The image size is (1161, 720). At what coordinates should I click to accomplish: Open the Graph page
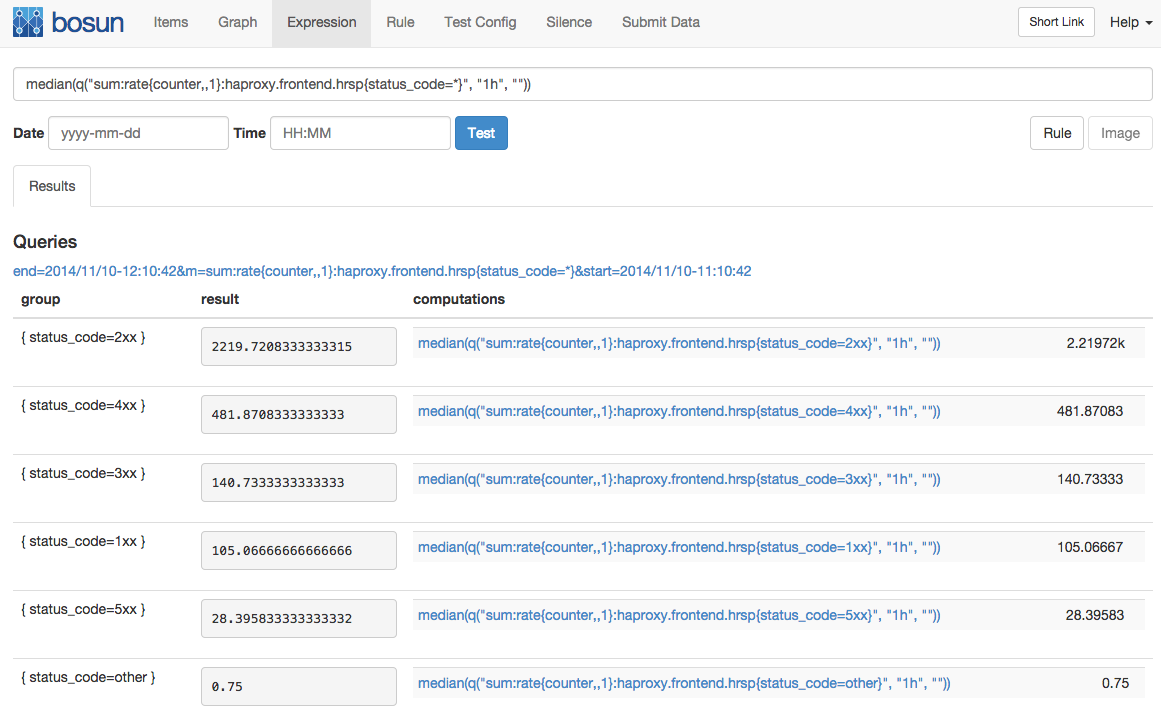pyautogui.click(x=237, y=22)
